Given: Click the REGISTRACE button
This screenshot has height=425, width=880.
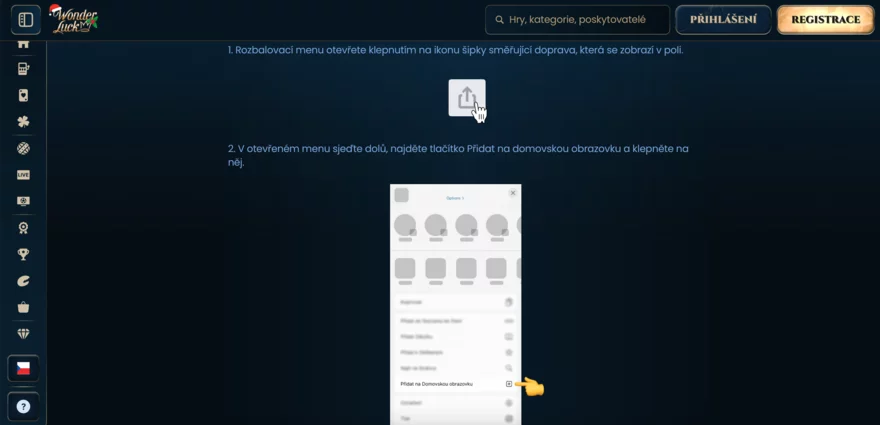Looking at the screenshot, I should click(x=825, y=20).
